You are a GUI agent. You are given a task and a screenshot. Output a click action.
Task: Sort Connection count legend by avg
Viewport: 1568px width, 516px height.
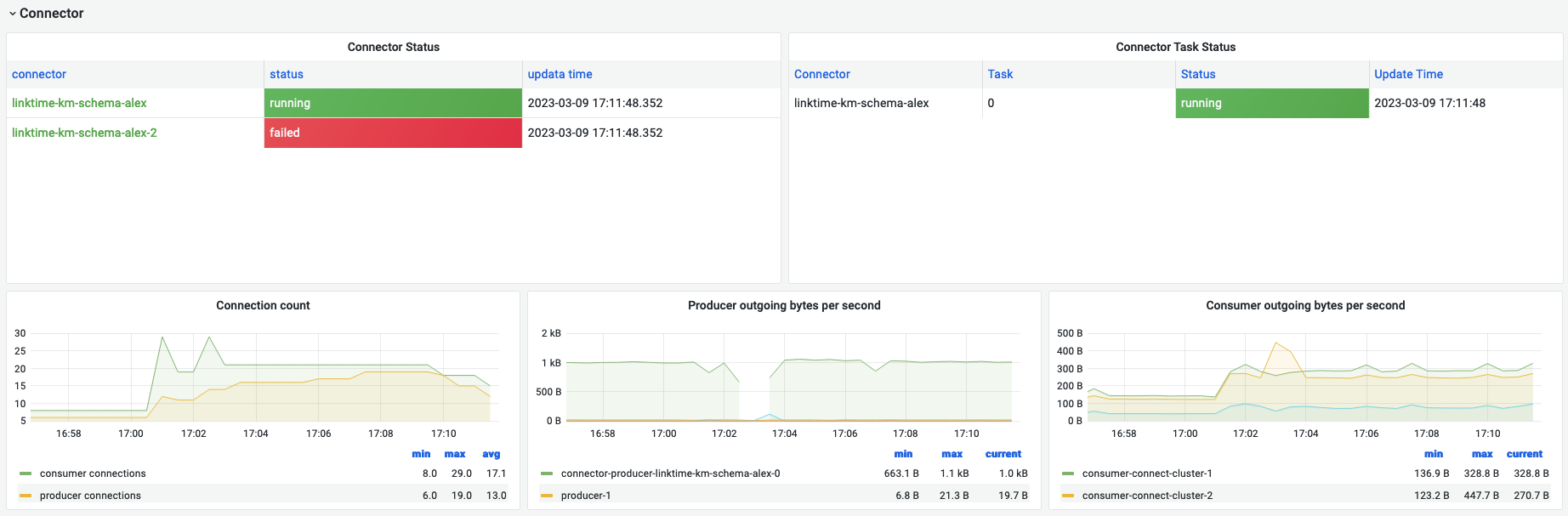pyautogui.click(x=491, y=454)
